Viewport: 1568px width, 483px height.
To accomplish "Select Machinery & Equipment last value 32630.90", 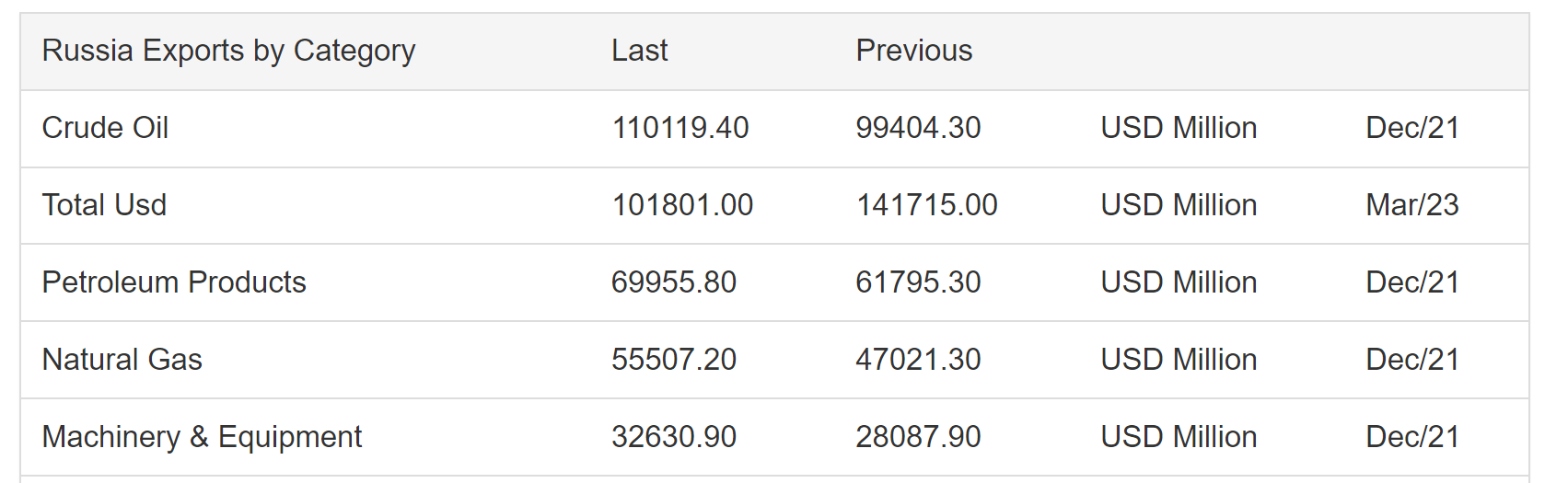I will [x=673, y=437].
